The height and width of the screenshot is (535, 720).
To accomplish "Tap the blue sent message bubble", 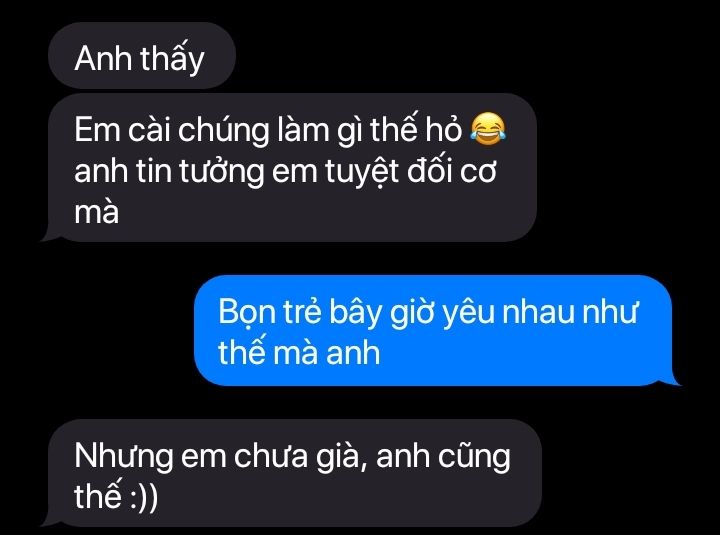I will point(435,331).
